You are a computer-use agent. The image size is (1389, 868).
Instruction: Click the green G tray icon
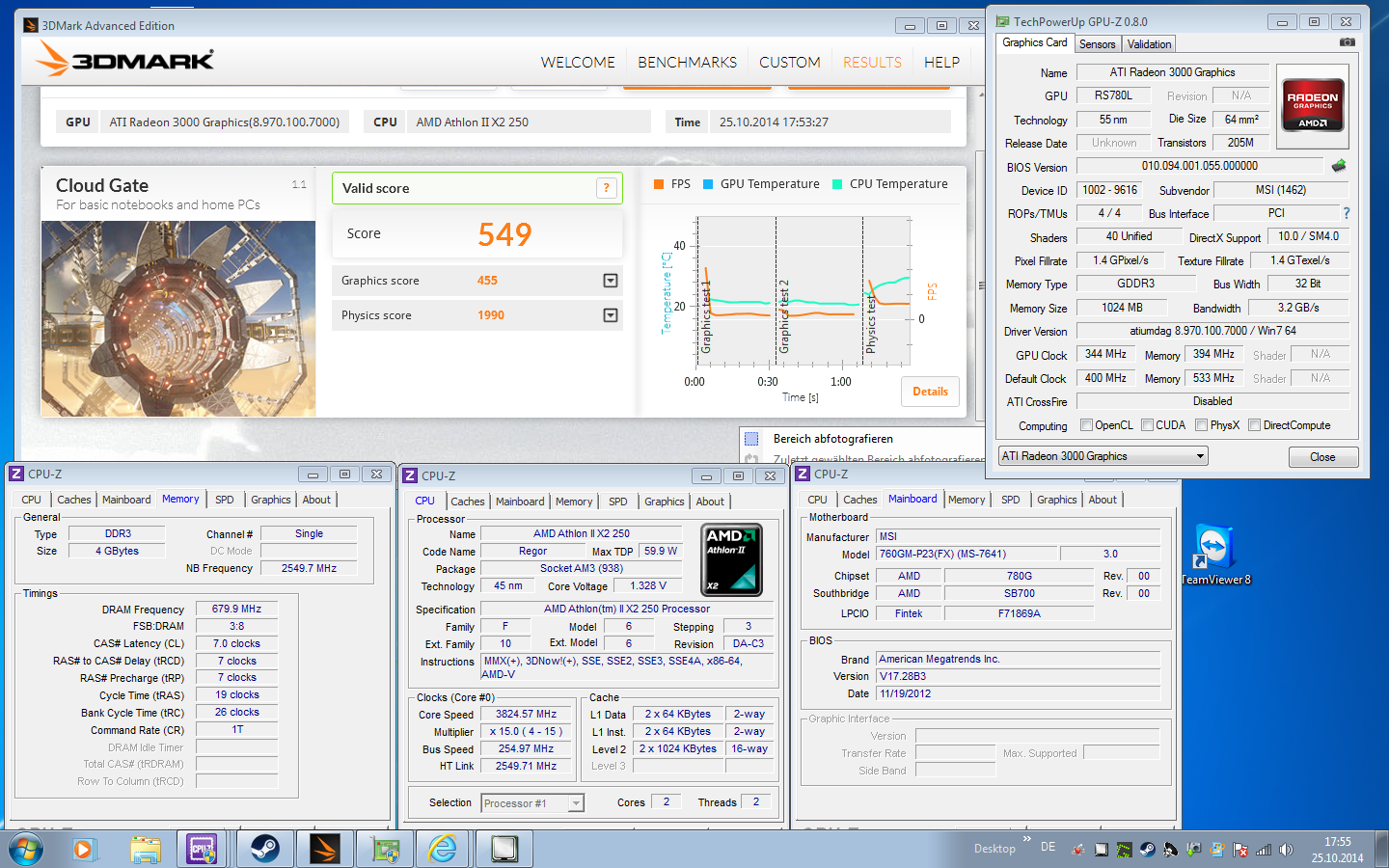pos(1124,850)
